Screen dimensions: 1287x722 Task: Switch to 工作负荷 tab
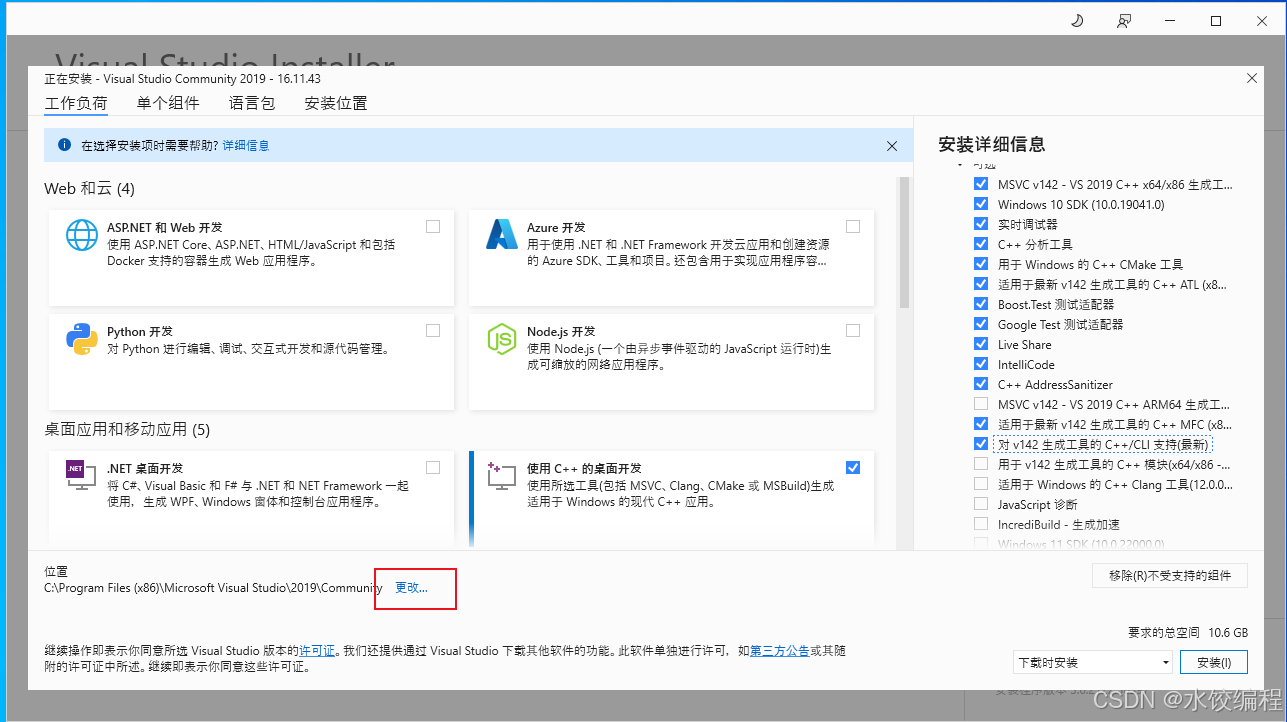(76, 103)
